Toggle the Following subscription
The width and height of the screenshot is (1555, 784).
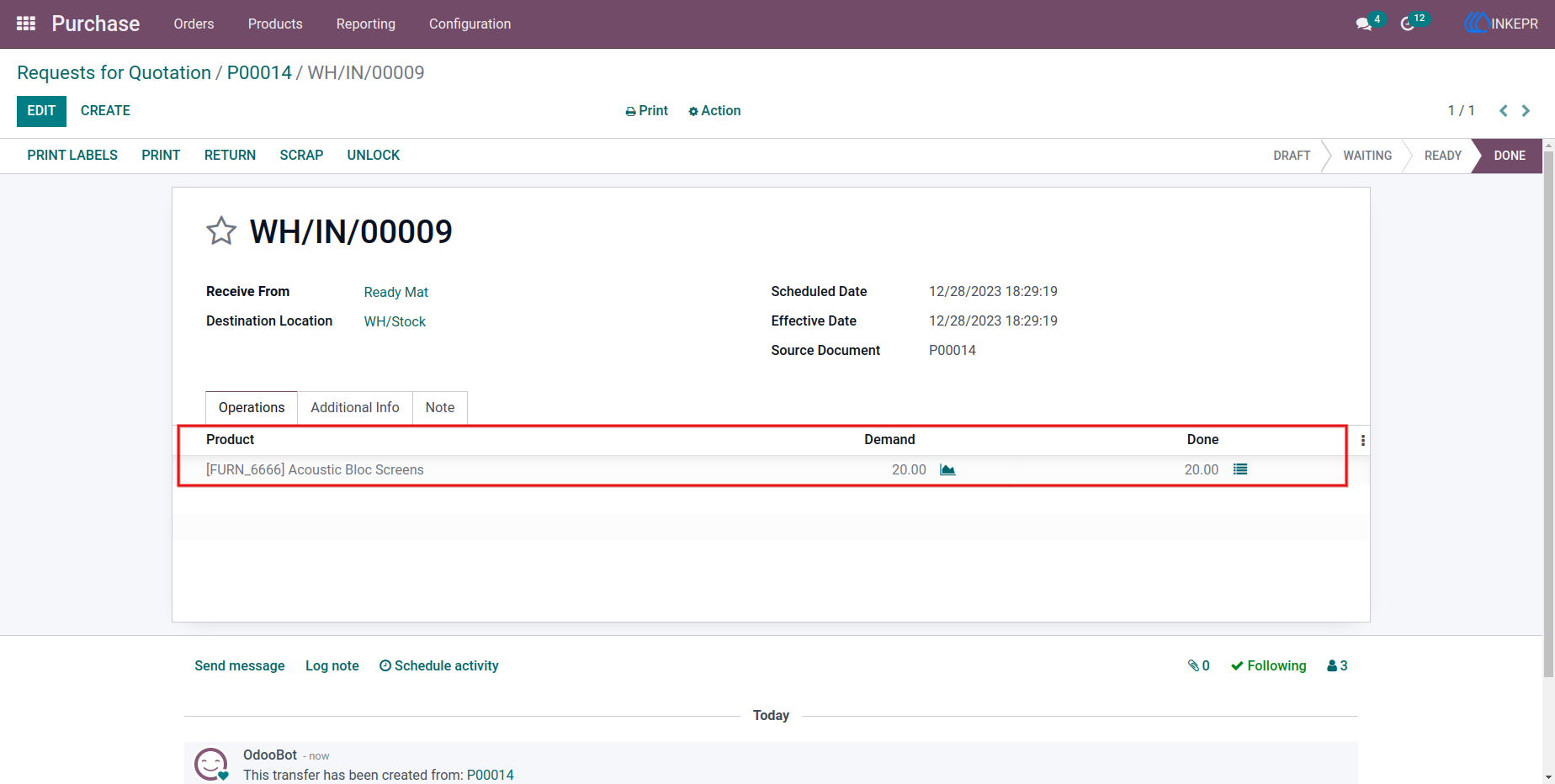1269,665
